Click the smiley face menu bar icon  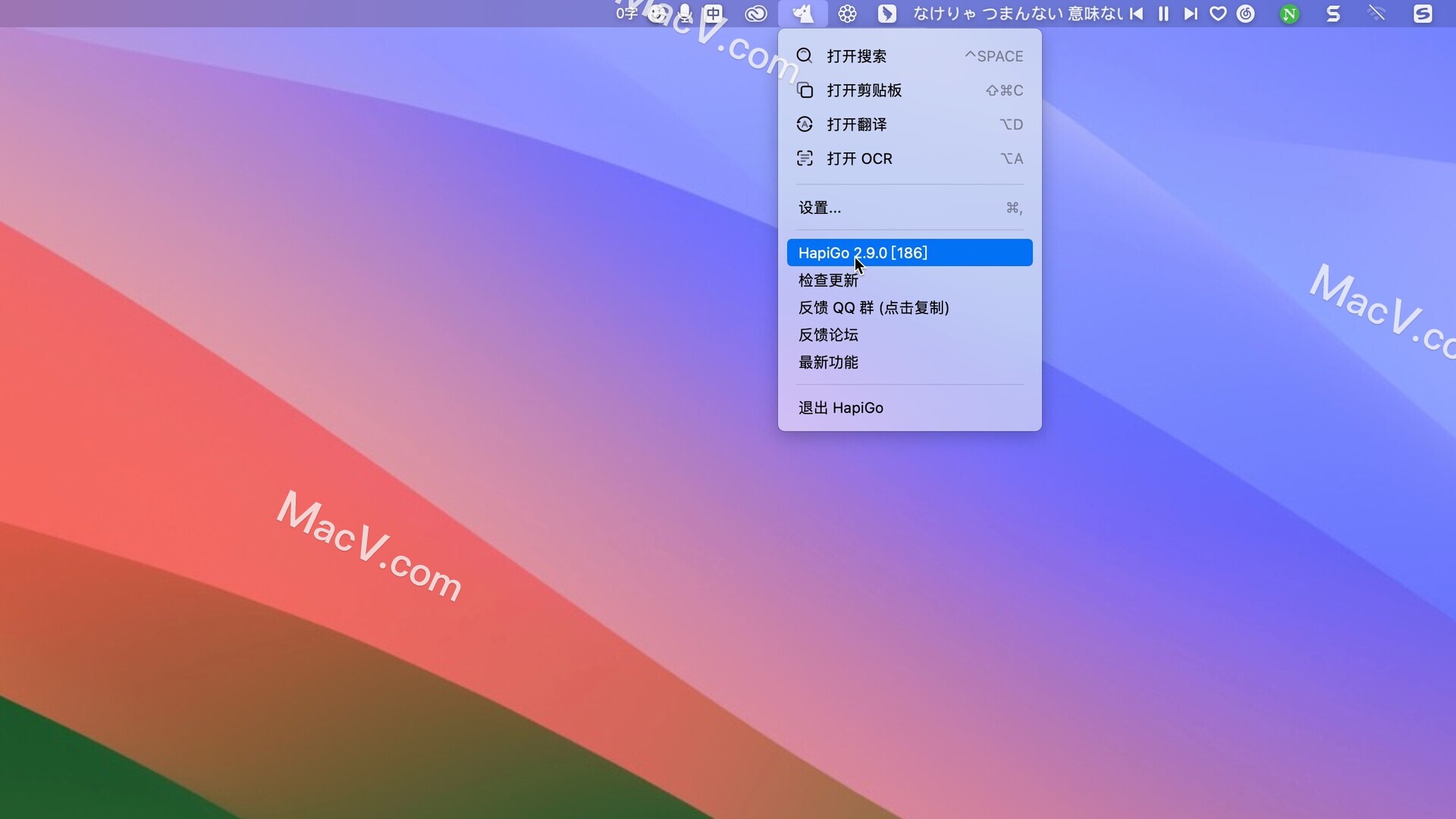click(x=657, y=14)
